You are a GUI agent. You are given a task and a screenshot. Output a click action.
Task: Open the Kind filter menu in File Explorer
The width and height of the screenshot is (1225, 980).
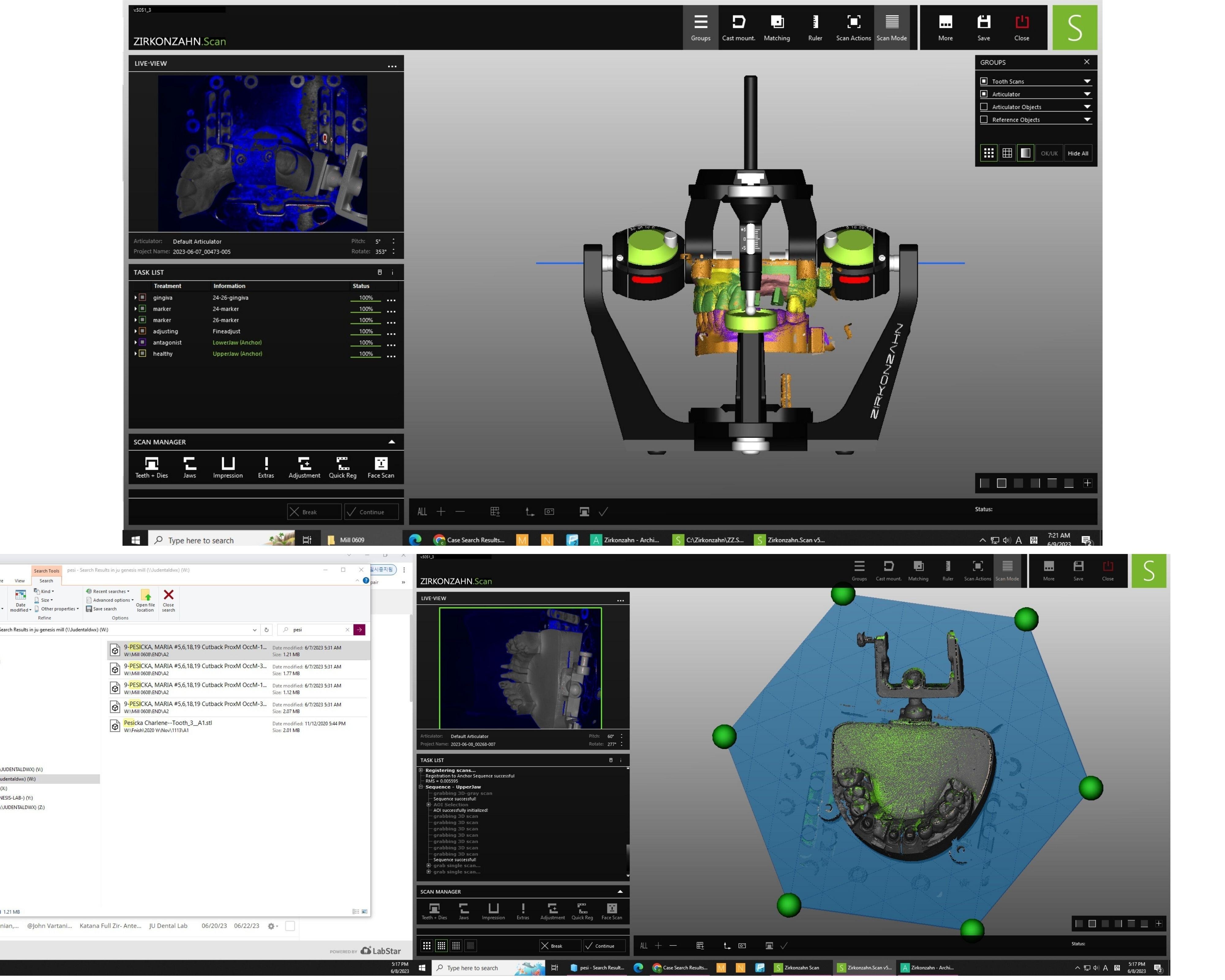point(44,591)
